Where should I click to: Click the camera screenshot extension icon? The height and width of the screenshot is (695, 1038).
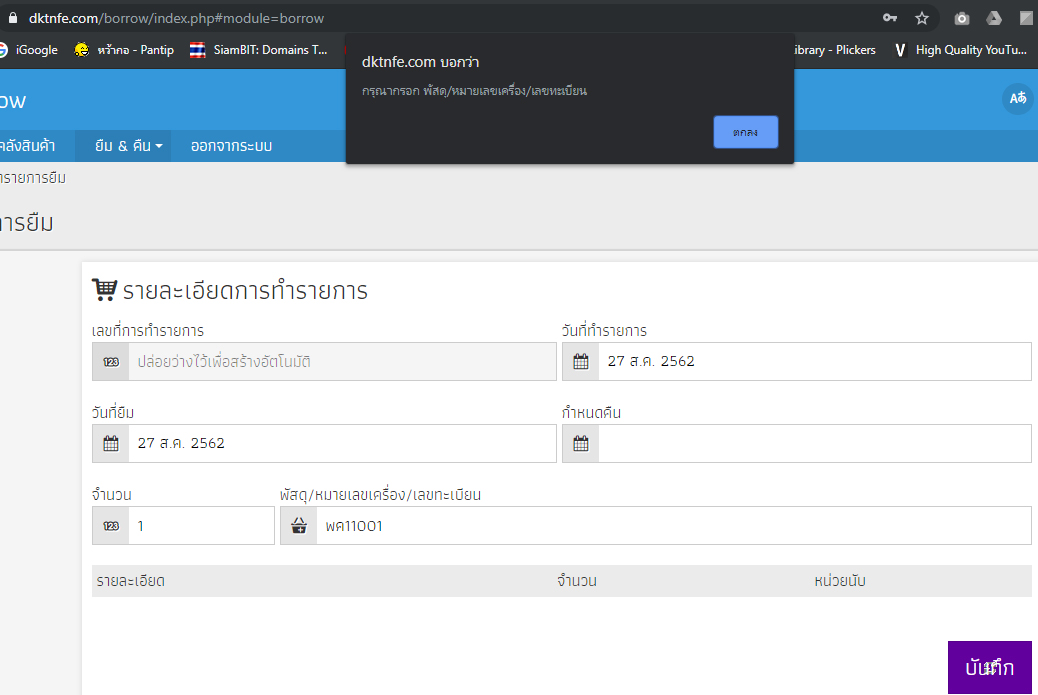click(x=962, y=19)
